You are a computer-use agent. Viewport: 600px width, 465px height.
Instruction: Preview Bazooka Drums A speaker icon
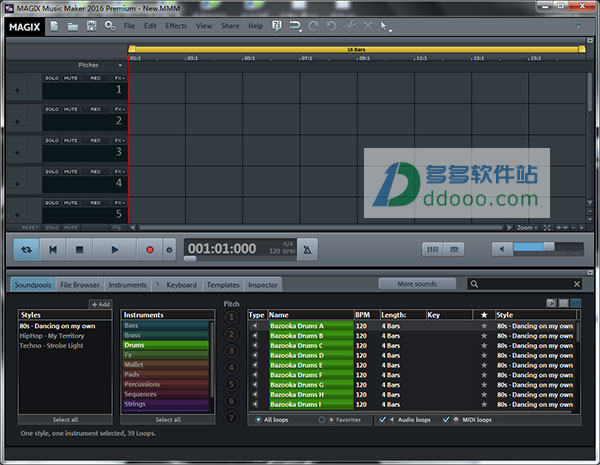coord(255,326)
